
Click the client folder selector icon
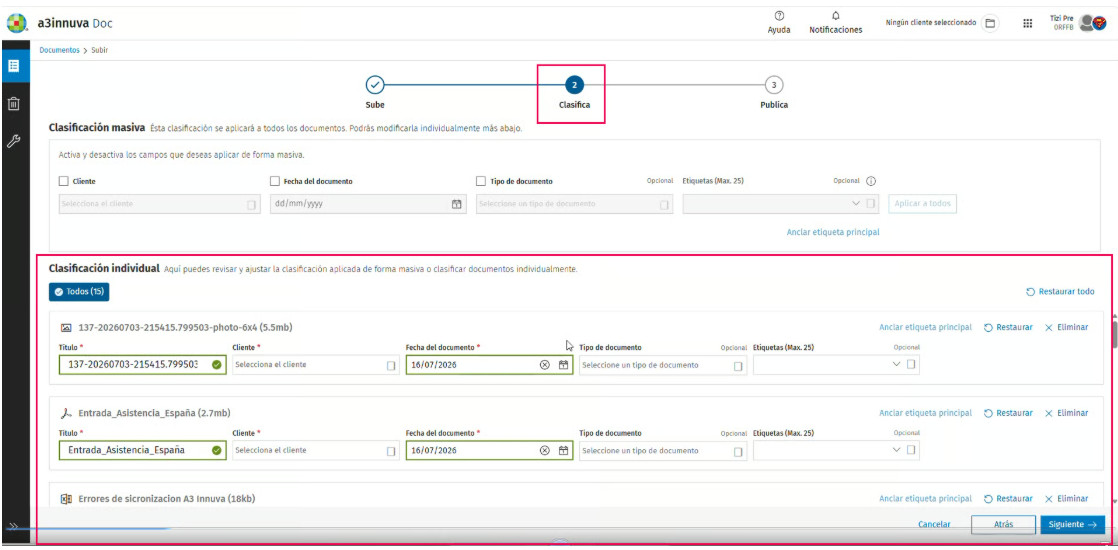point(990,23)
